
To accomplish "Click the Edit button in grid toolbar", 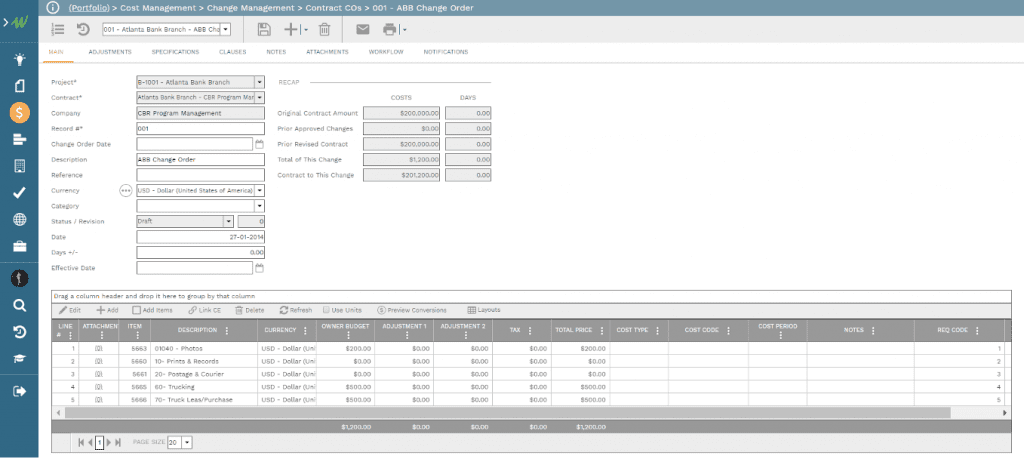I will tap(70, 310).
